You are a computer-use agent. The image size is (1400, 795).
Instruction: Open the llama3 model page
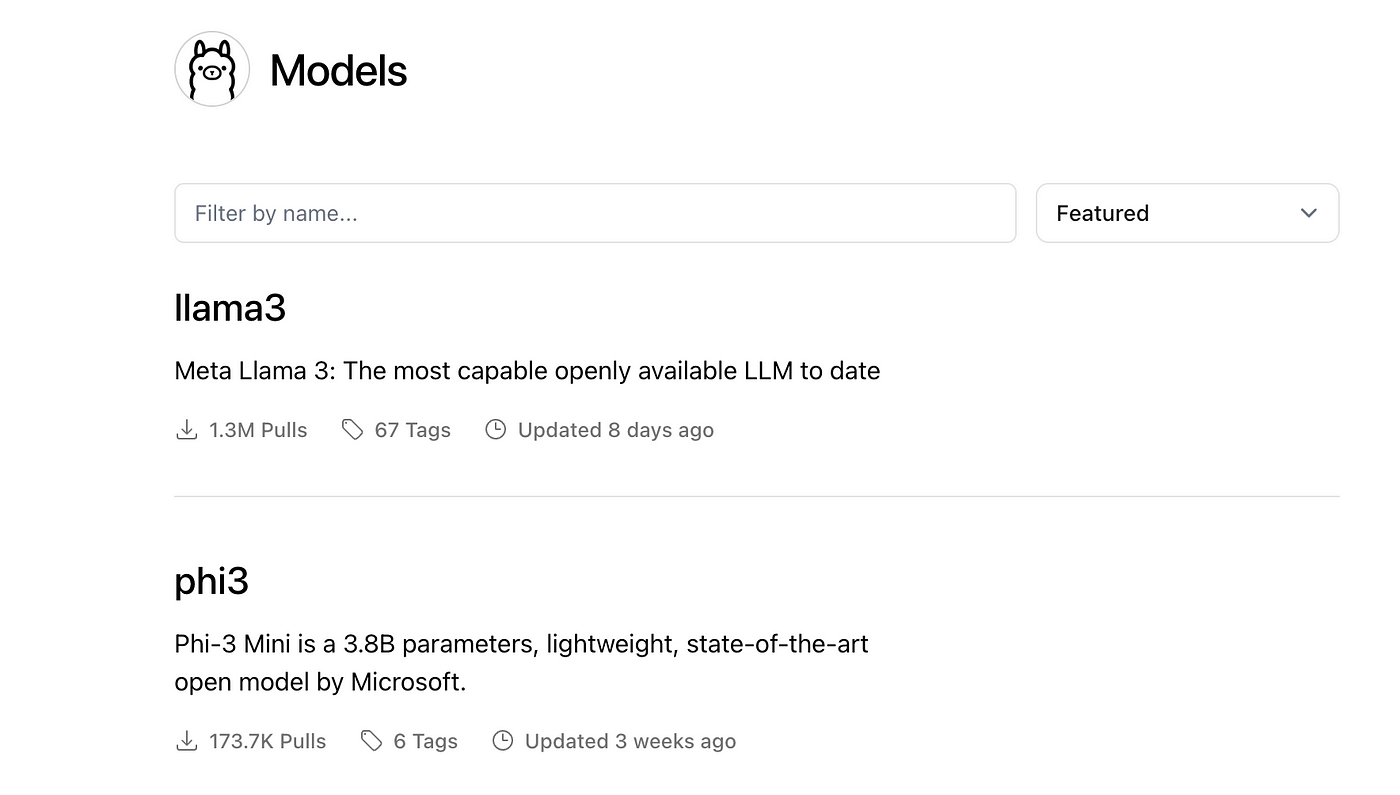click(x=230, y=307)
